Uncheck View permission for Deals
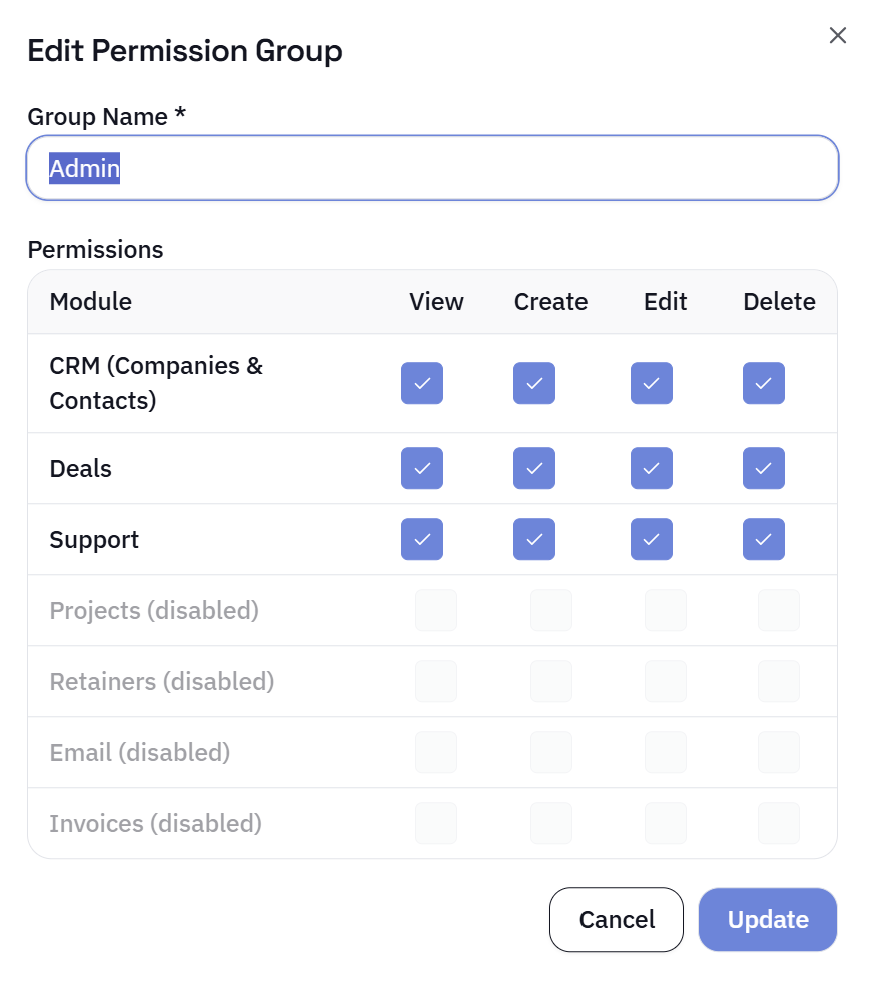This screenshot has height=983, width=869. point(421,468)
